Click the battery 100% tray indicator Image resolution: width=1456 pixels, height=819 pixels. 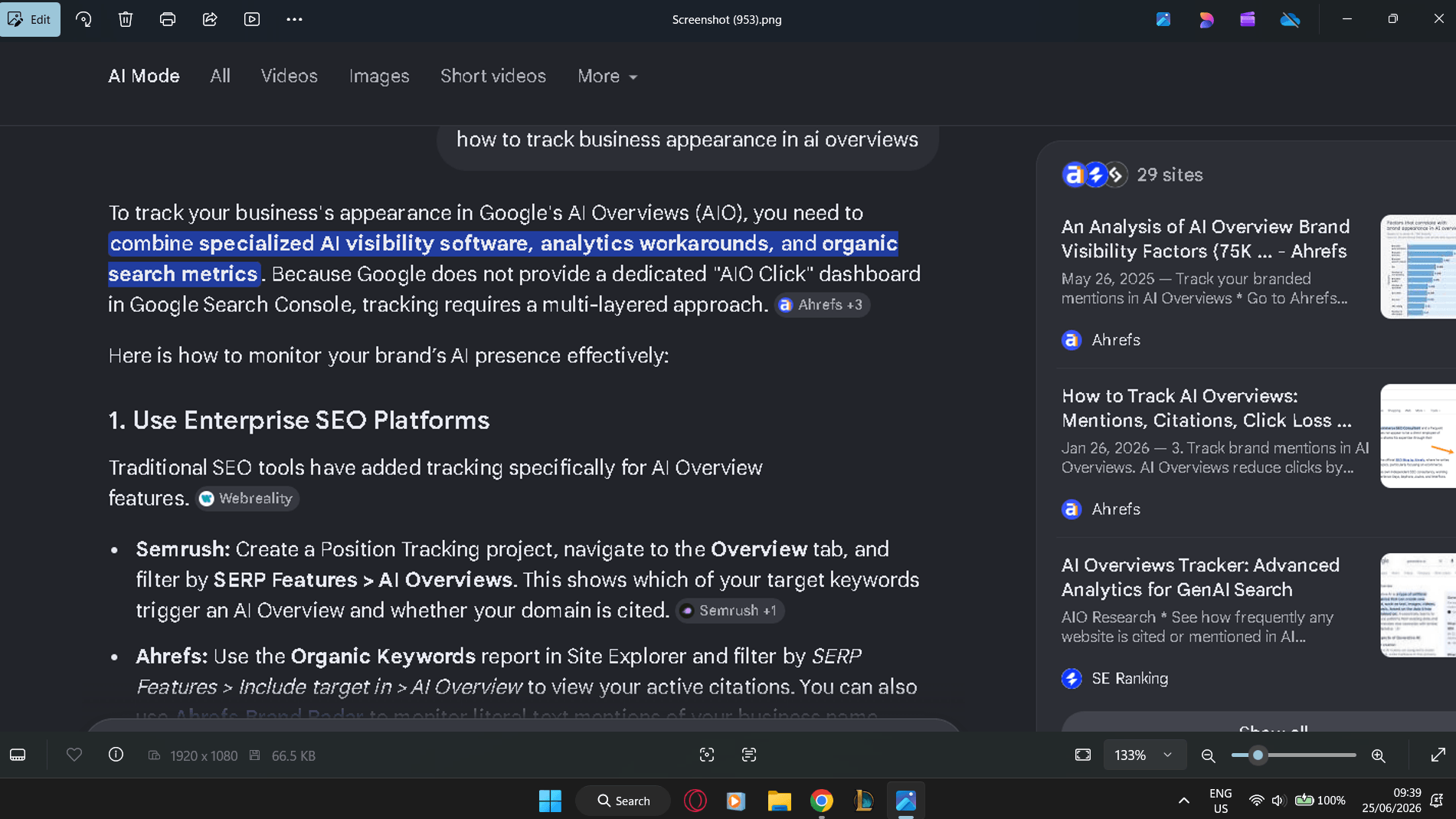[1320, 801]
